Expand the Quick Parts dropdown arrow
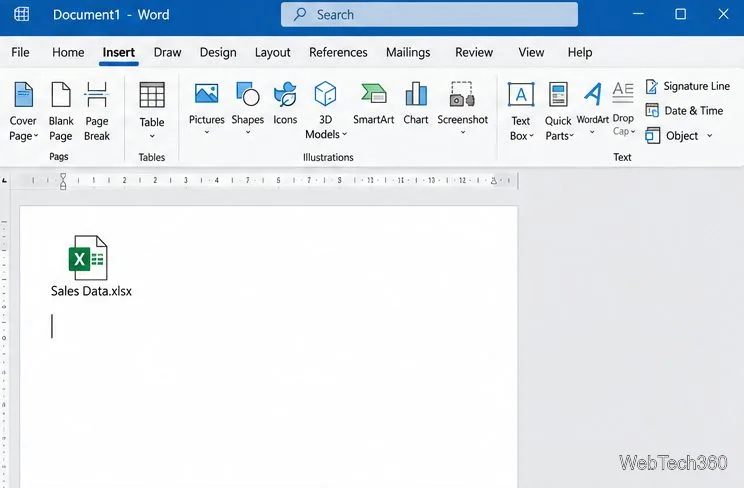This screenshot has height=488, width=744. (572, 136)
